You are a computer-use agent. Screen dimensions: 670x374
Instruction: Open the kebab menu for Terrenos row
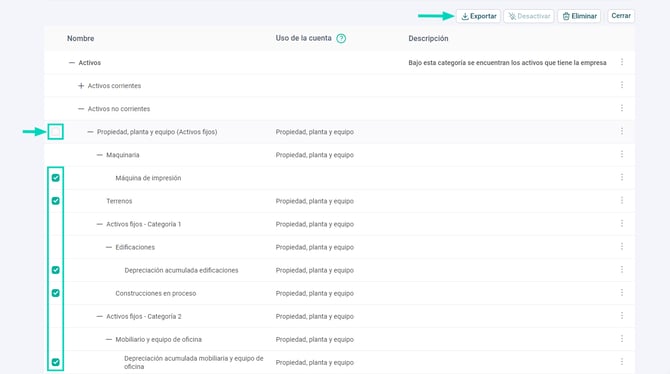point(622,201)
